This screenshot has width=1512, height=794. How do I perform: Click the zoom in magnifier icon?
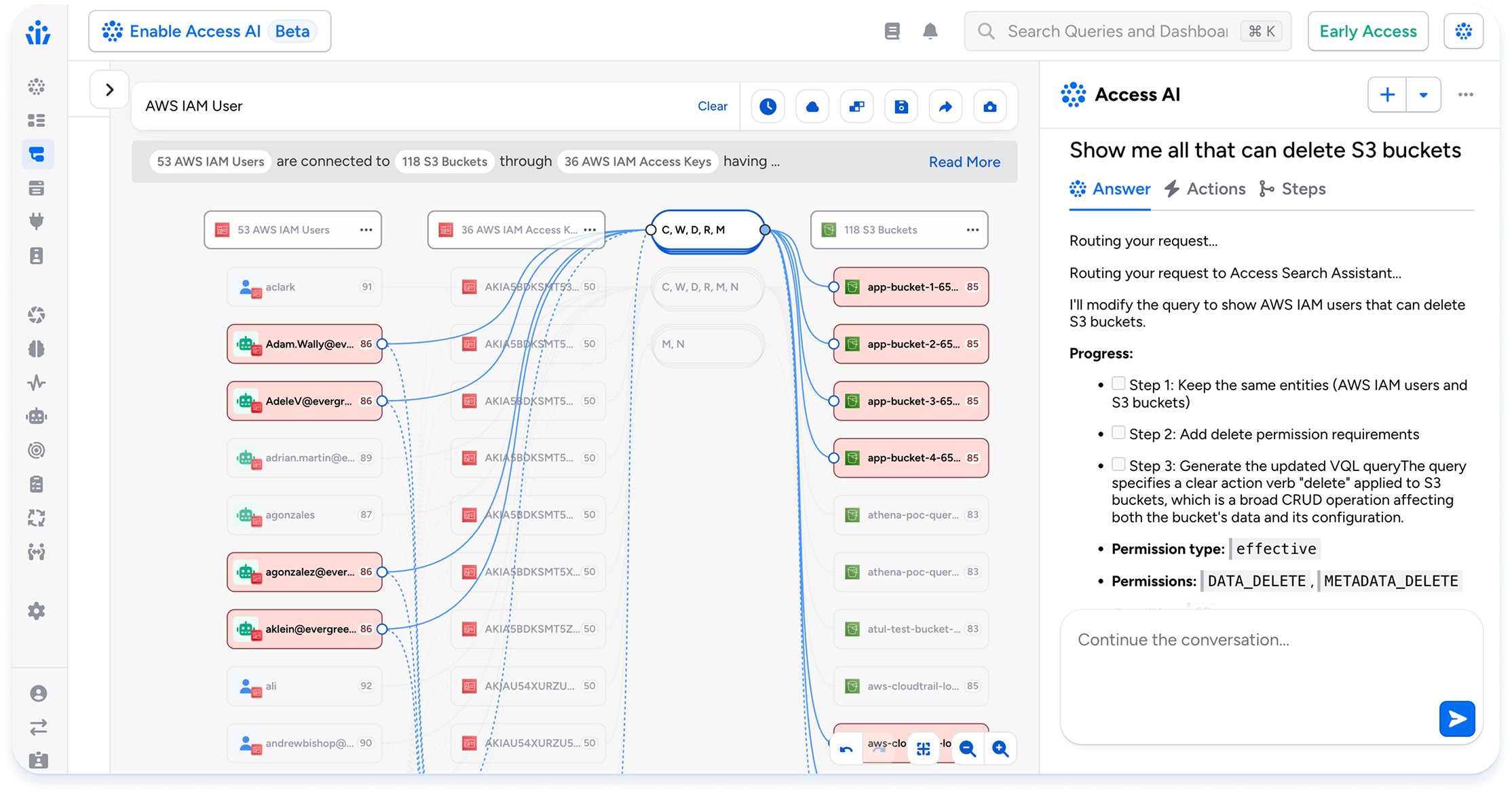click(1000, 749)
